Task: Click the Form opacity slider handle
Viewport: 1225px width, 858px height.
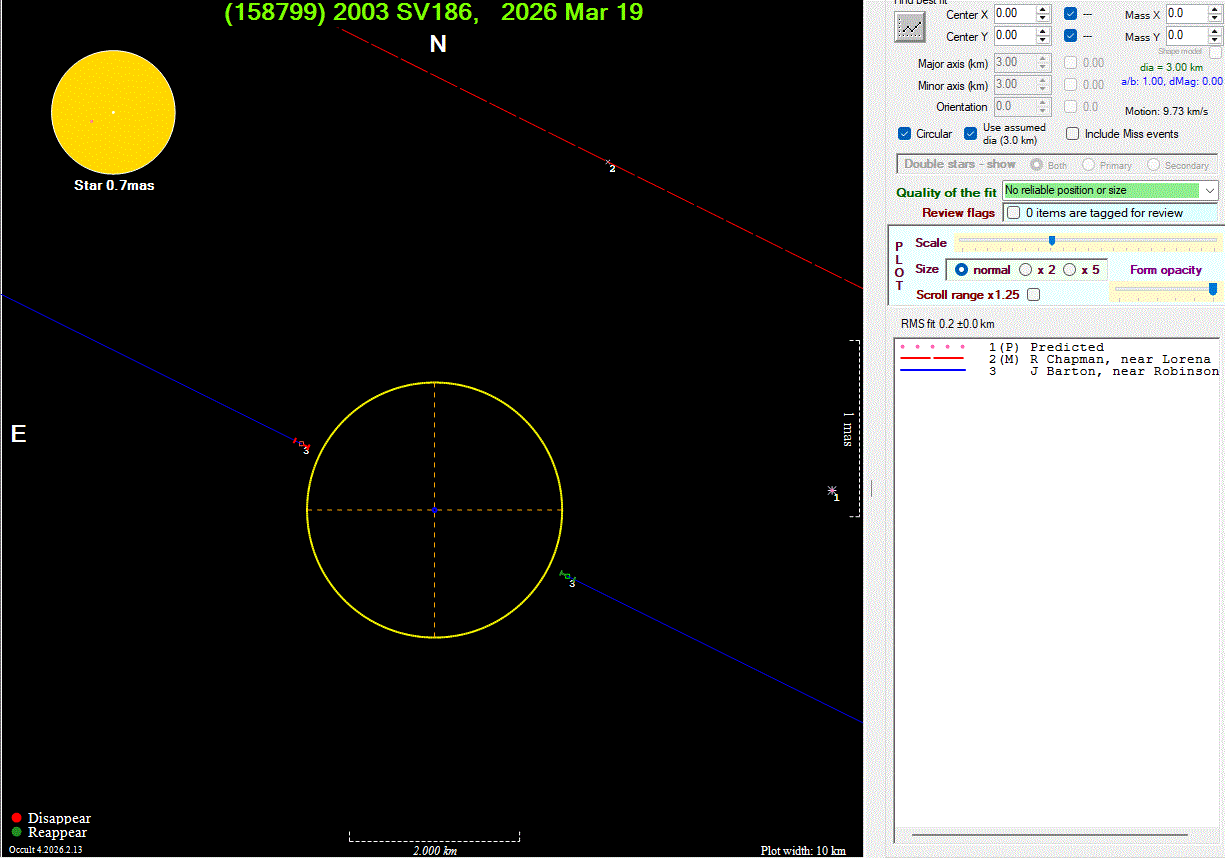Action: pyautogui.click(x=1212, y=289)
